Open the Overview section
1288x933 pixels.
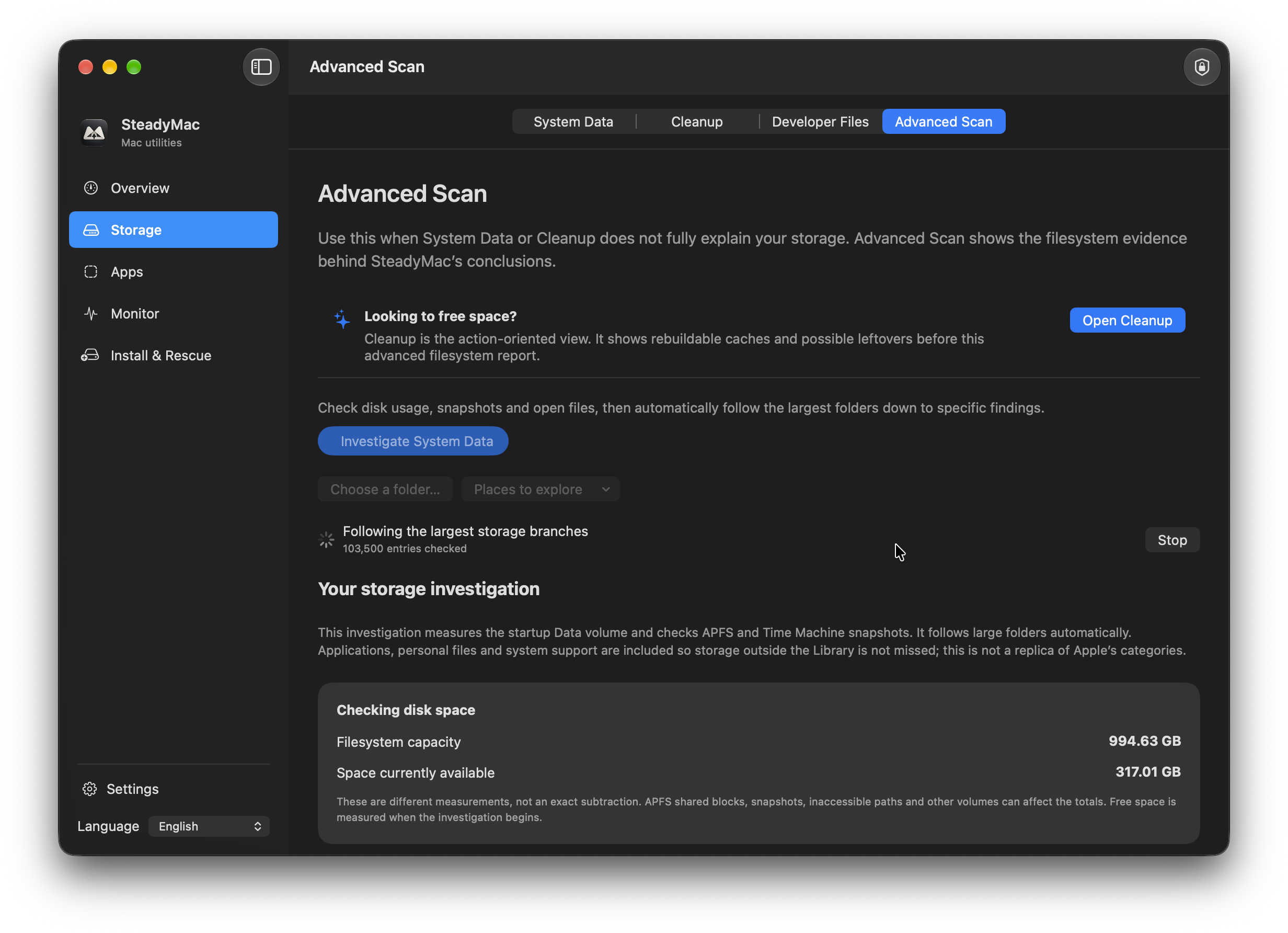(173, 188)
